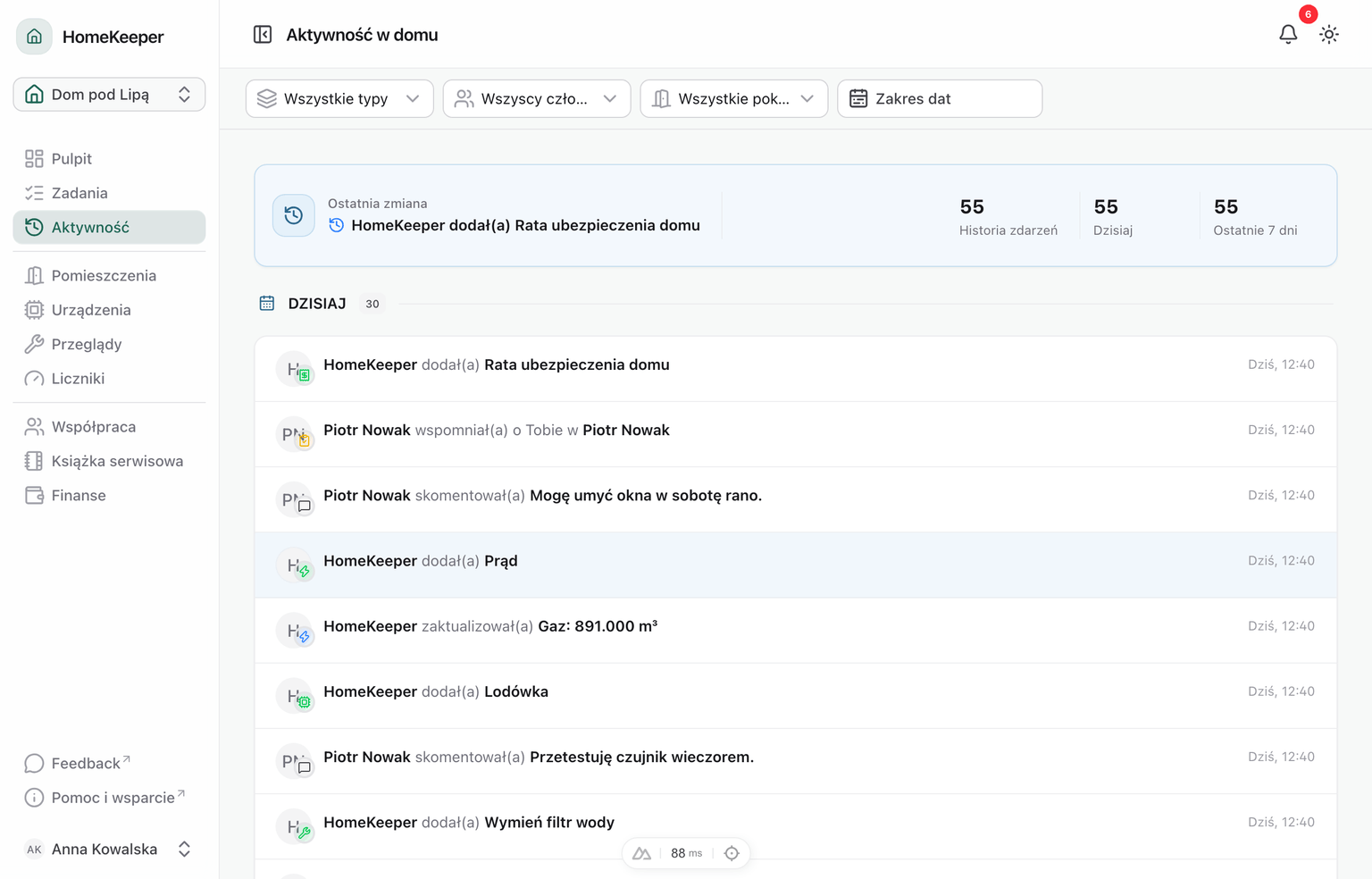Navigate to Urządzenia
Viewport: 1372px width, 879px height.
pyautogui.click(x=109, y=310)
